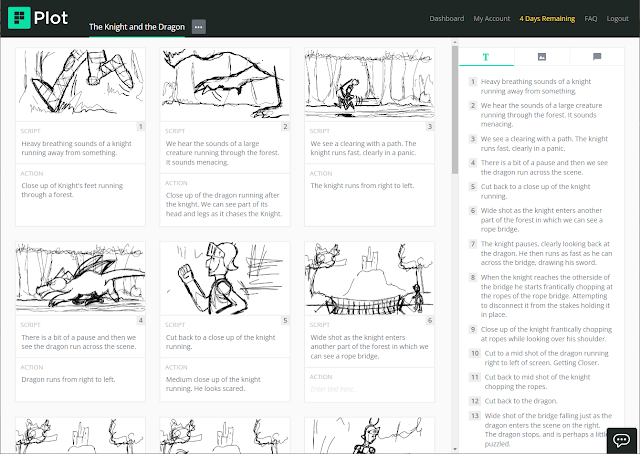Screen dimensions: 640x454
Task: Select script list item 10 mid shot of dragon
Action: coord(541,358)
